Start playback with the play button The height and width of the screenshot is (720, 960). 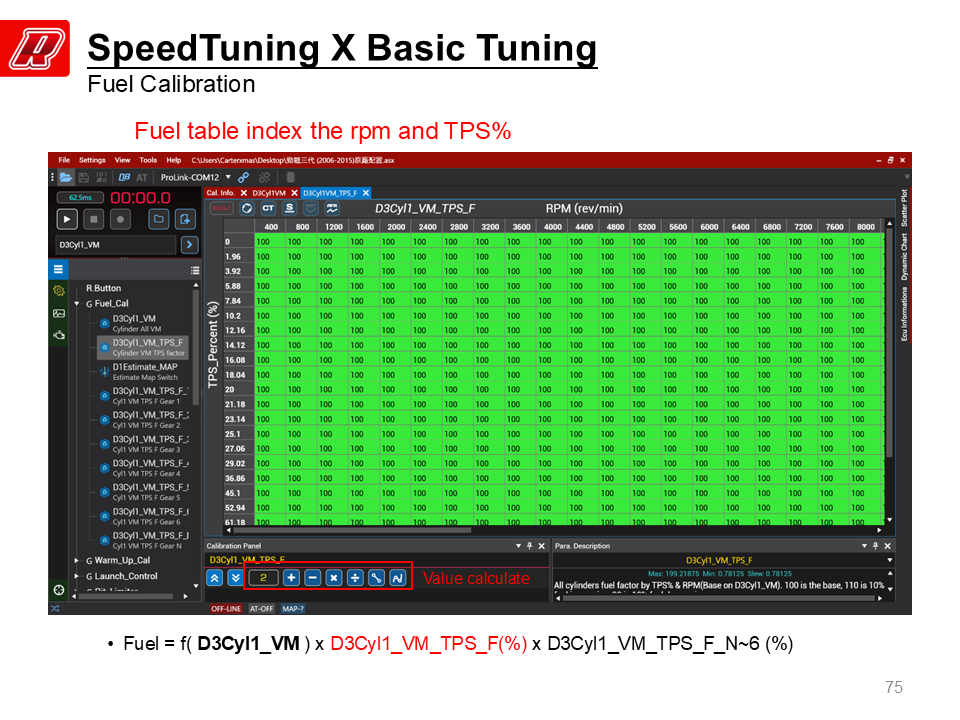pos(67,219)
